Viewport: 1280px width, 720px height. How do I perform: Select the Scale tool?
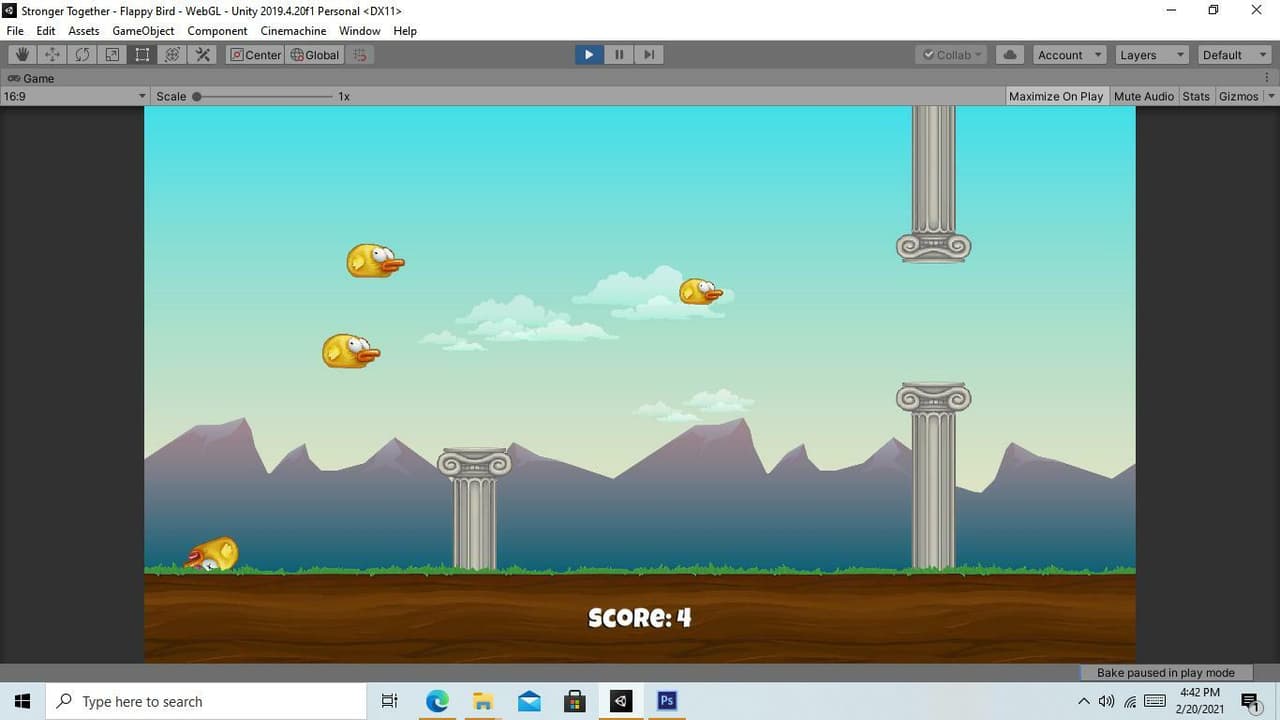[112, 55]
